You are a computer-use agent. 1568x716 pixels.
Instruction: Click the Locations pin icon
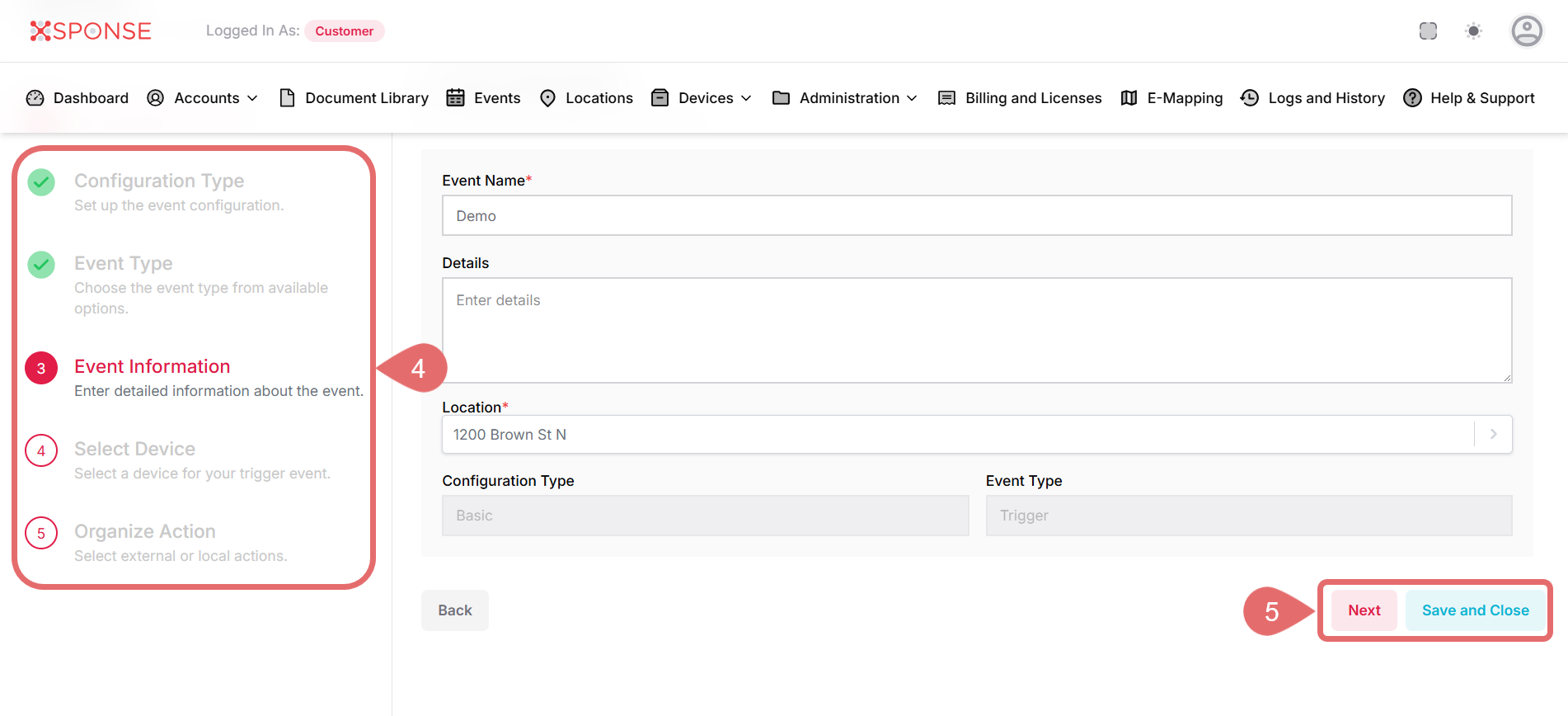[x=547, y=98]
